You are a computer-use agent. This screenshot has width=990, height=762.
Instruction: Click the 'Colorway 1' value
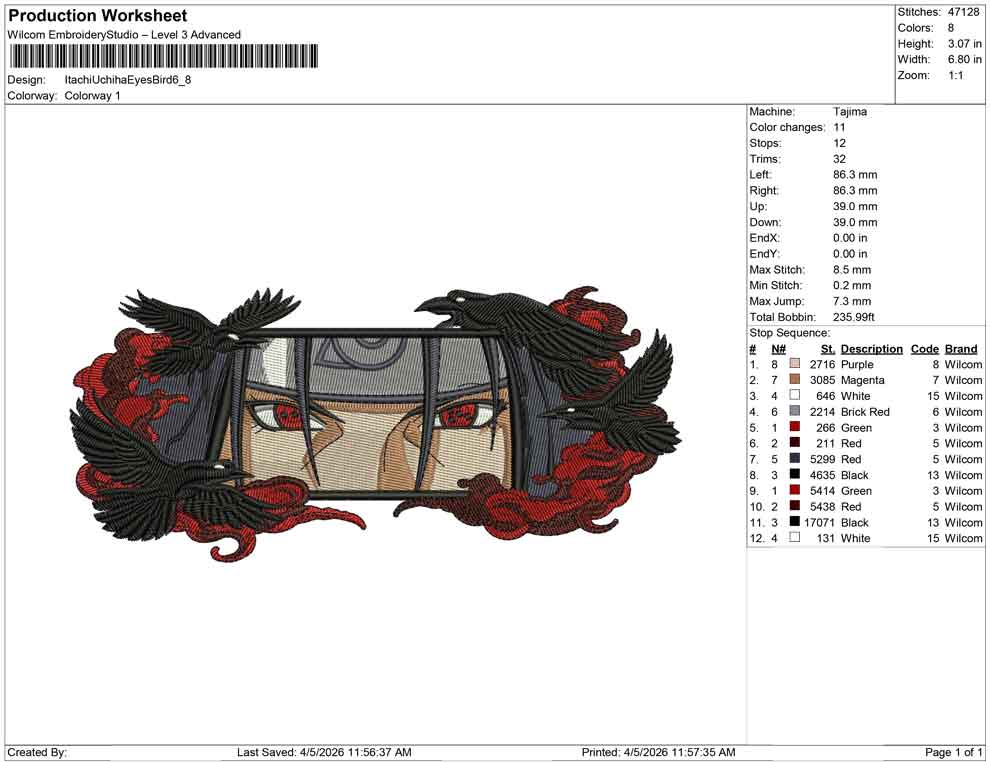pyautogui.click(x=92, y=96)
